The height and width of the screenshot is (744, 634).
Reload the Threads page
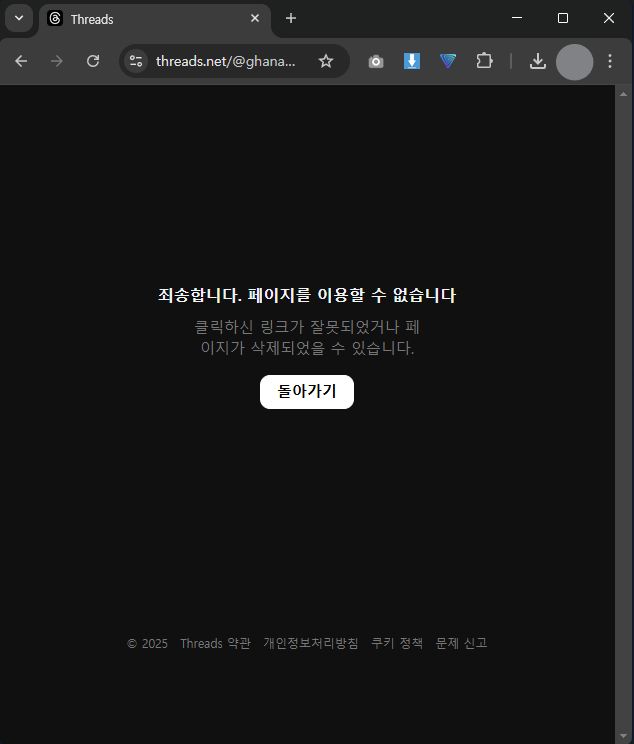point(93,61)
